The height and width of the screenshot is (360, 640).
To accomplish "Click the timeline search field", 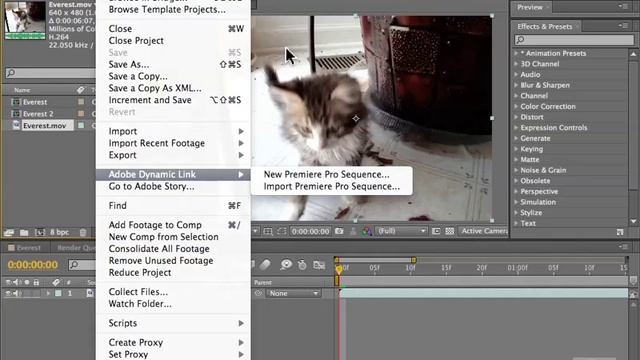I will coord(82,265).
